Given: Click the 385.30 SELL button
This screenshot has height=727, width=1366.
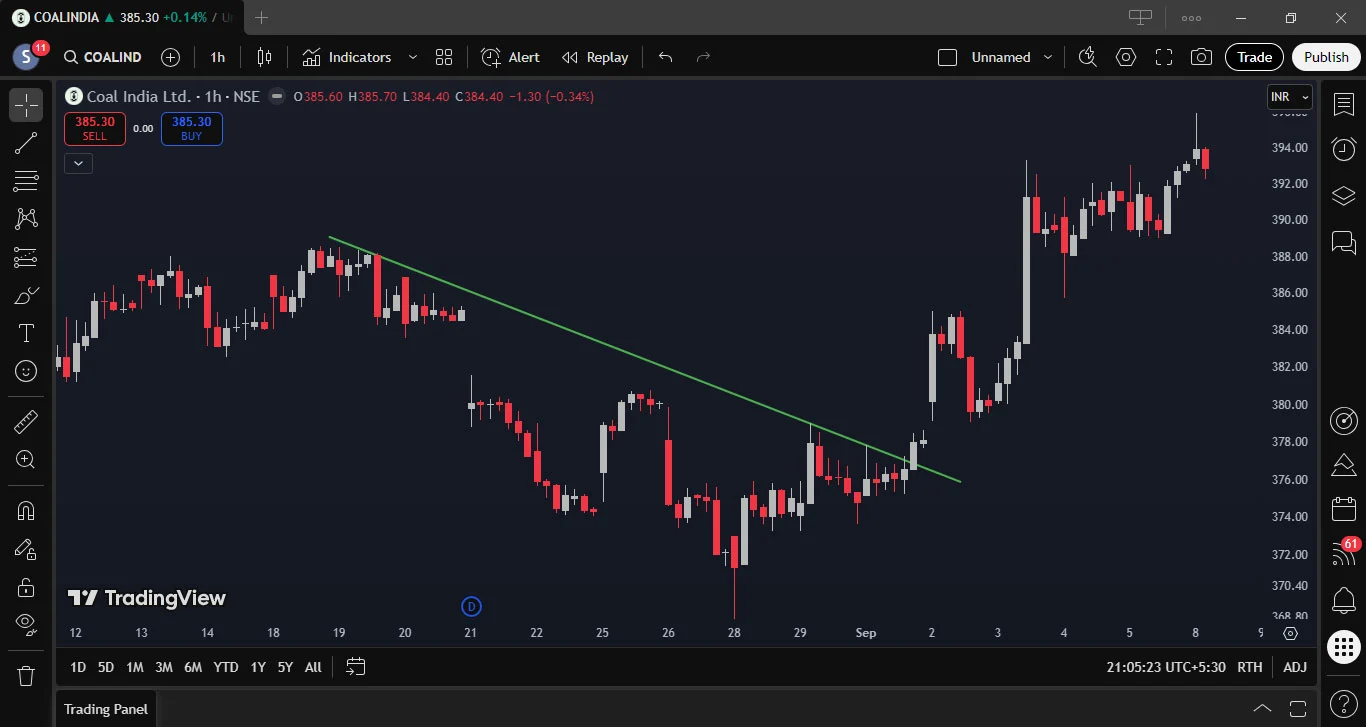Looking at the screenshot, I should click(95, 129).
